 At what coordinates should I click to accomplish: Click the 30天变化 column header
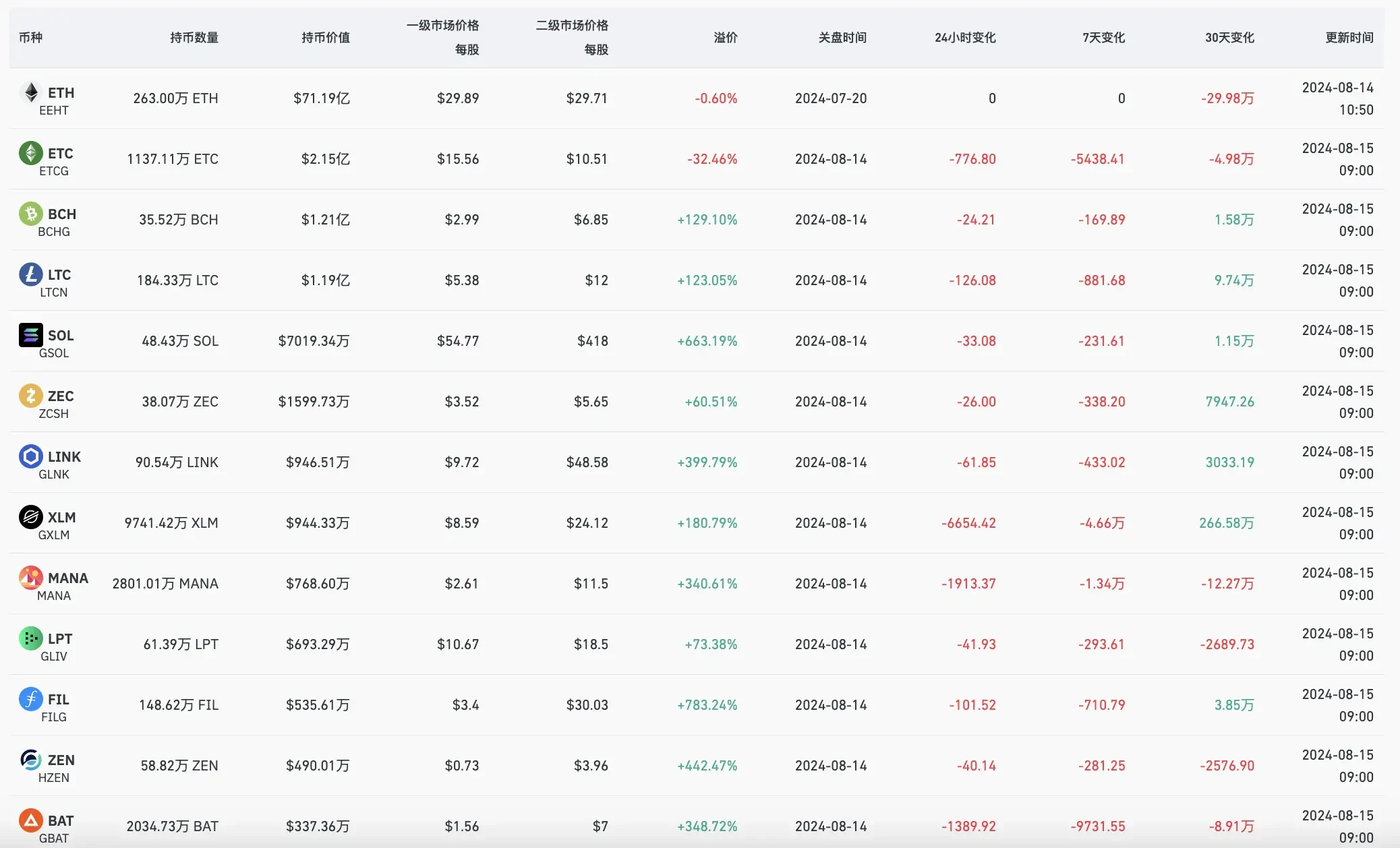click(1229, 38)
